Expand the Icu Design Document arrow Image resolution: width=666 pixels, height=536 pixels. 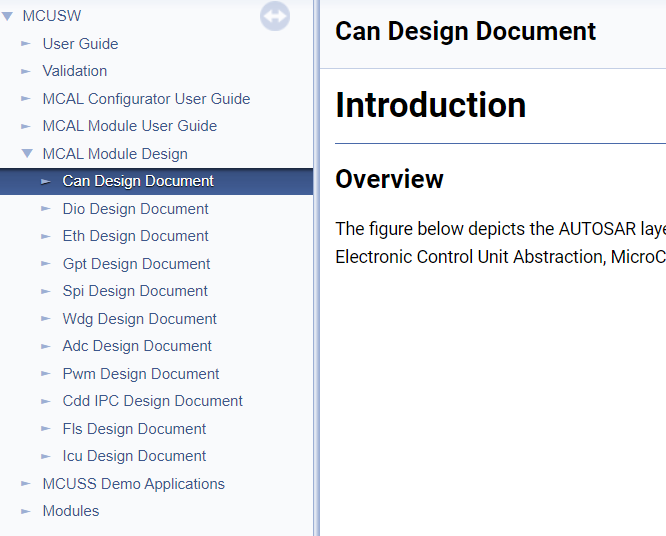pos(46,457)
